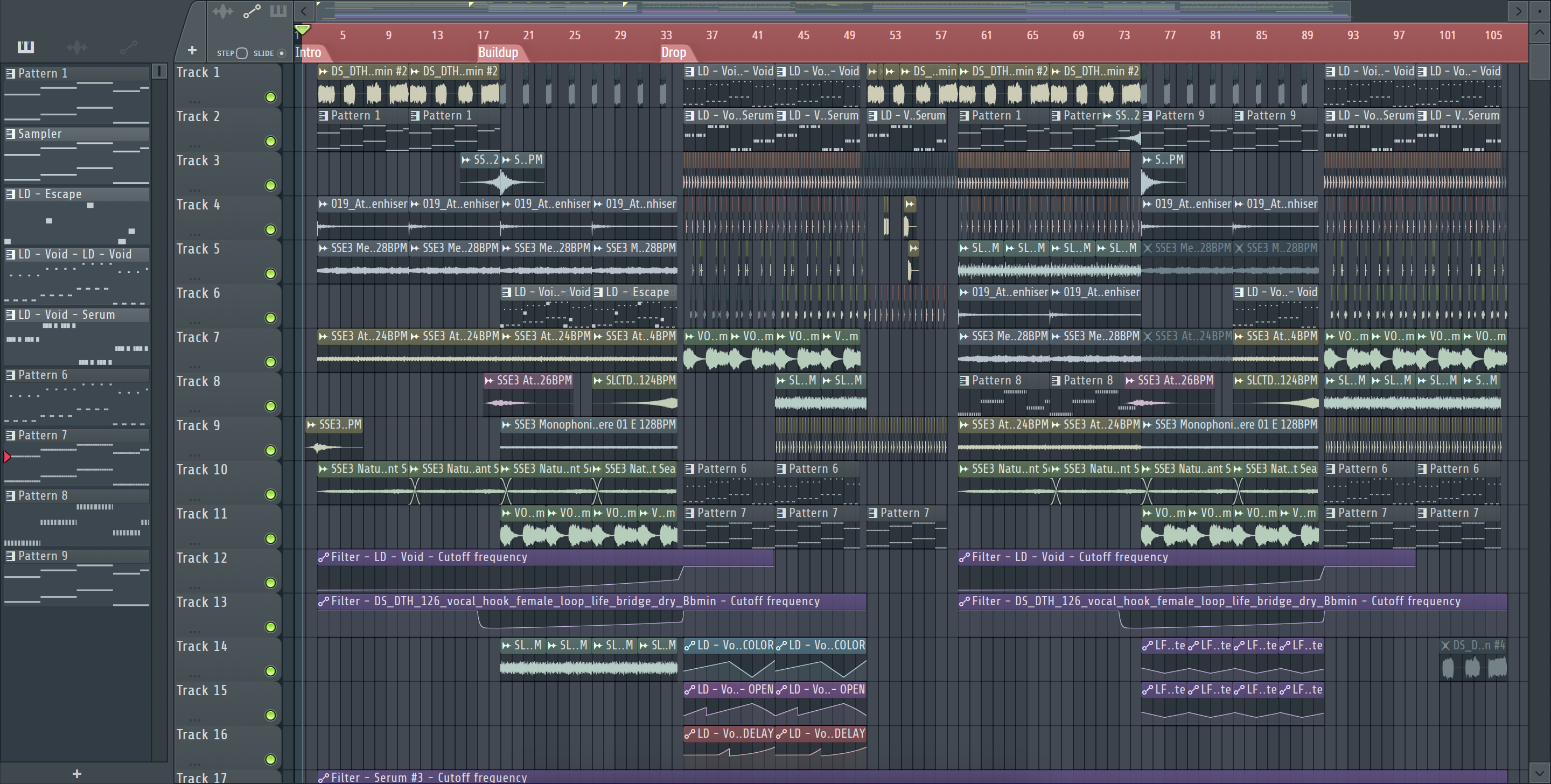The height and width of the screenshot is (784, 1551).
Task: Click the collapse button beside Pattern 1 header
Action: point(159,71)
